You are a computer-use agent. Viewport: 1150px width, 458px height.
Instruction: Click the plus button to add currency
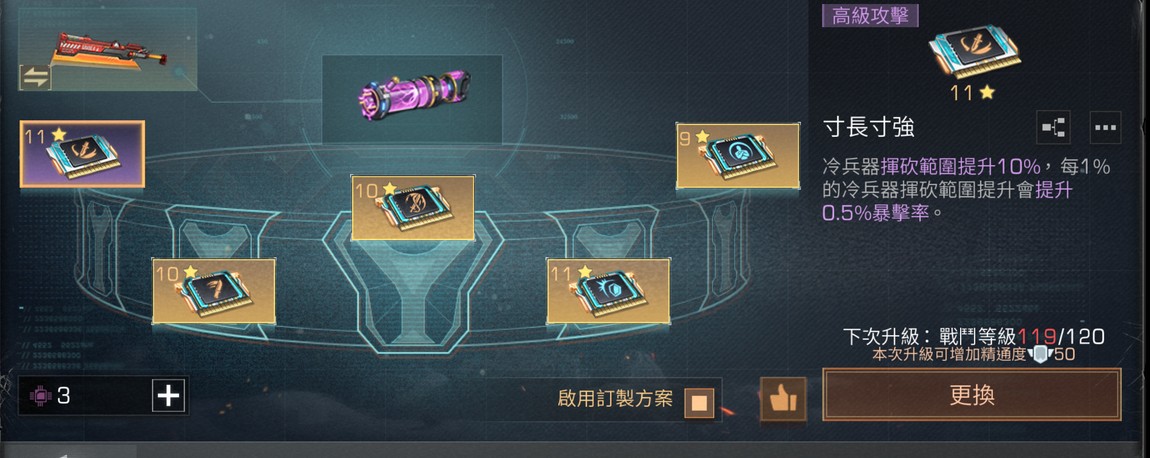169,396
